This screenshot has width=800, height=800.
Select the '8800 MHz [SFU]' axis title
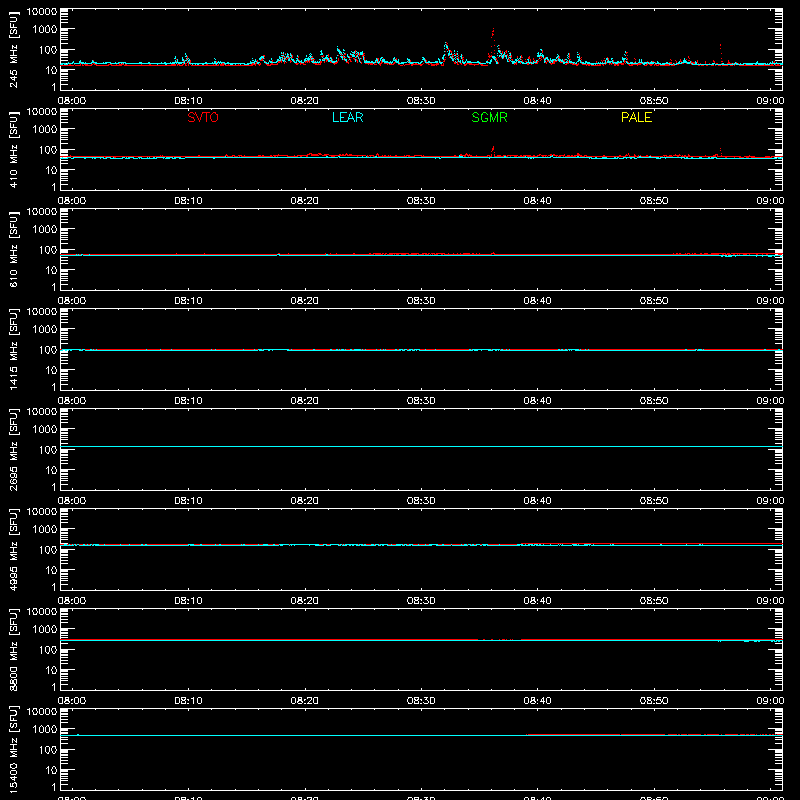[x=13, y=649]
